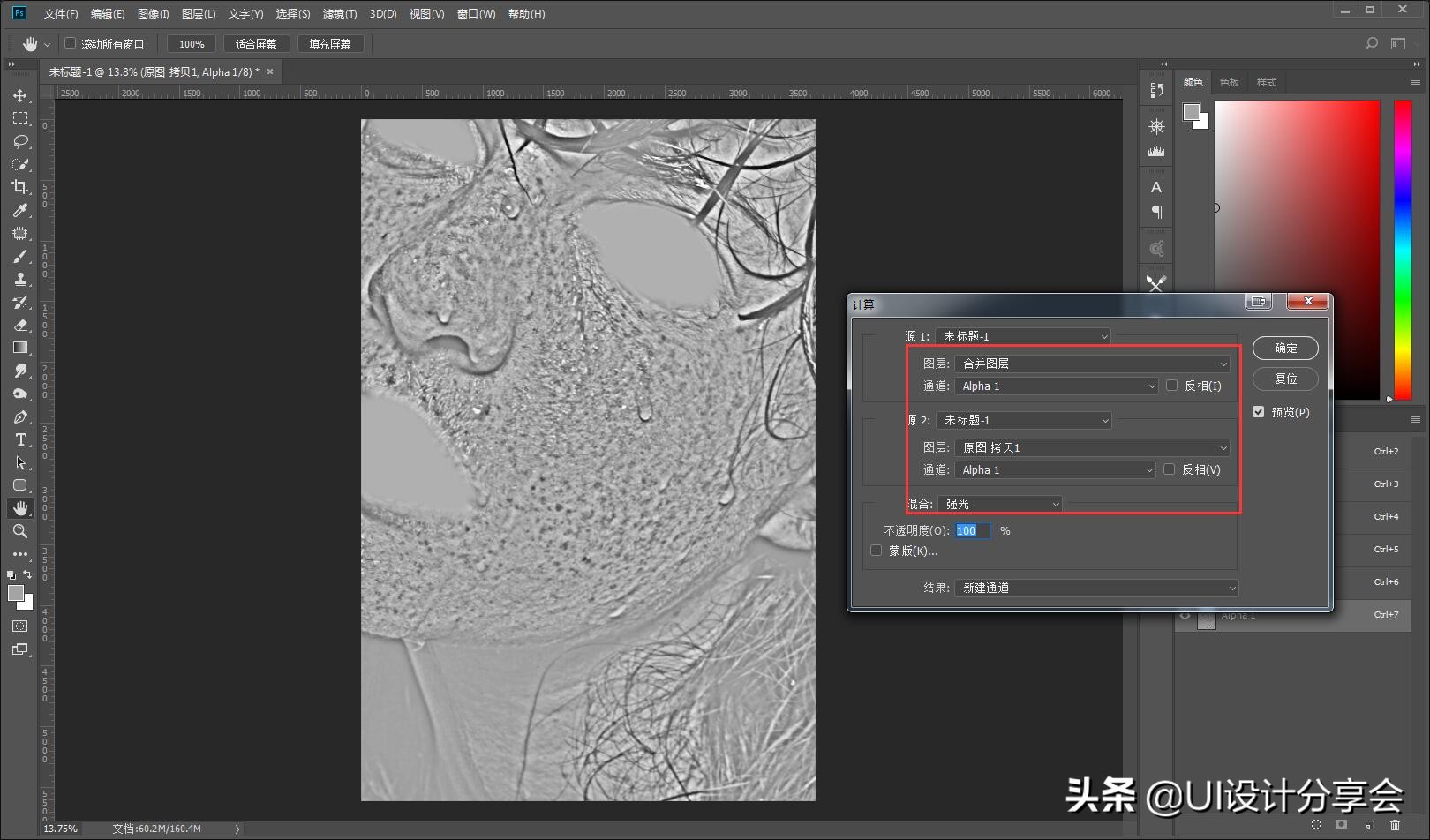Open the 滤镜 (Filter) menu
The image size is (1430, 840).
(x=339, y=14)
